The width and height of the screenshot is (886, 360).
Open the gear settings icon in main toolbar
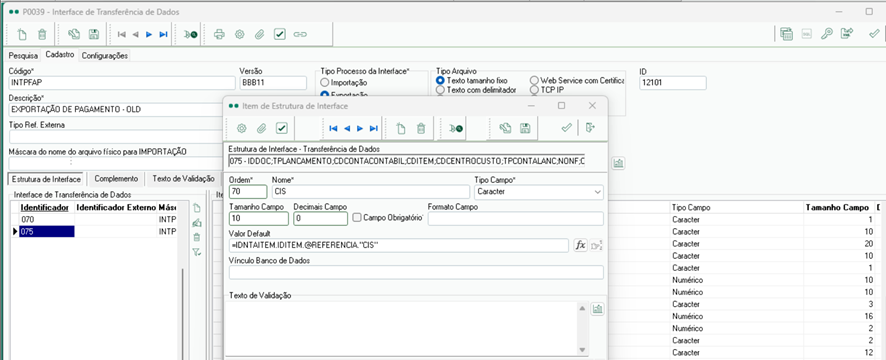[x=240, y=34]
